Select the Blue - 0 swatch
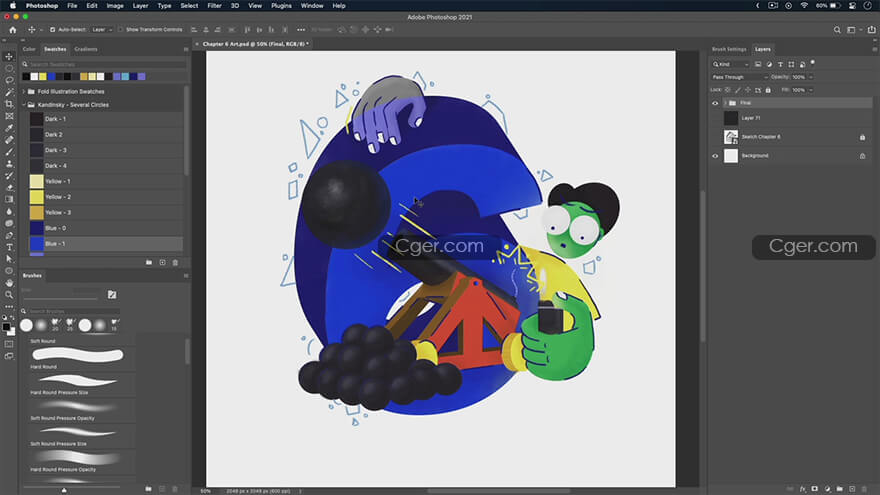 [x=106, y=228]
